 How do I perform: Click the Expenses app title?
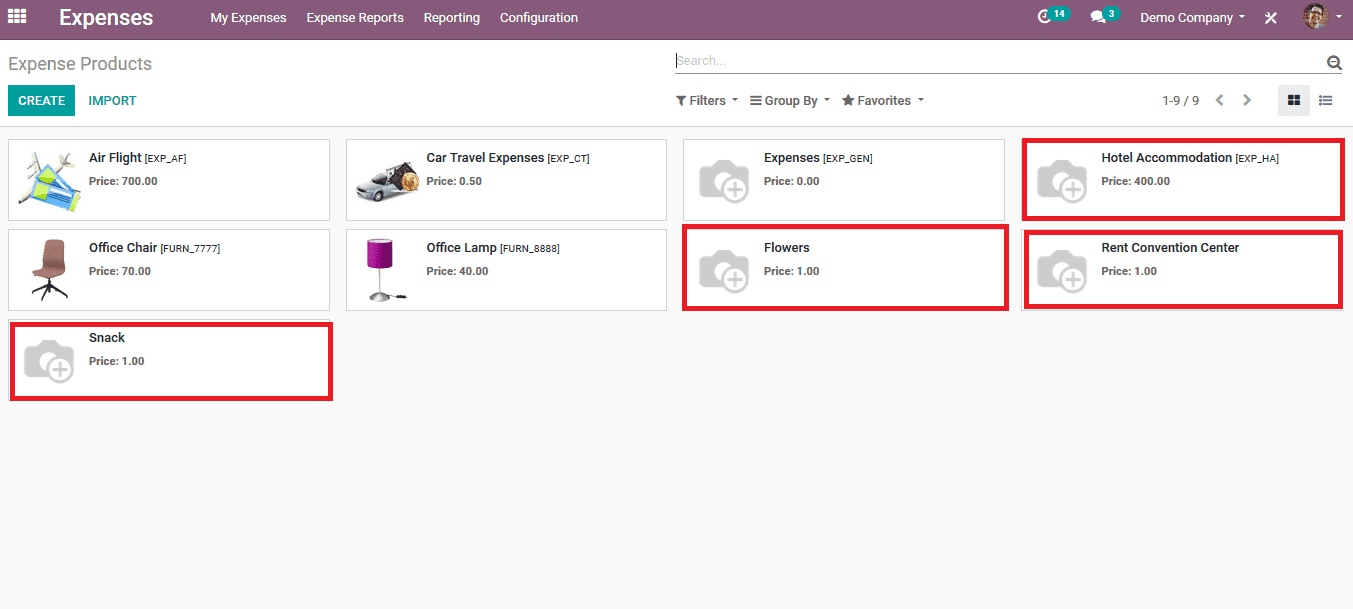106,17
